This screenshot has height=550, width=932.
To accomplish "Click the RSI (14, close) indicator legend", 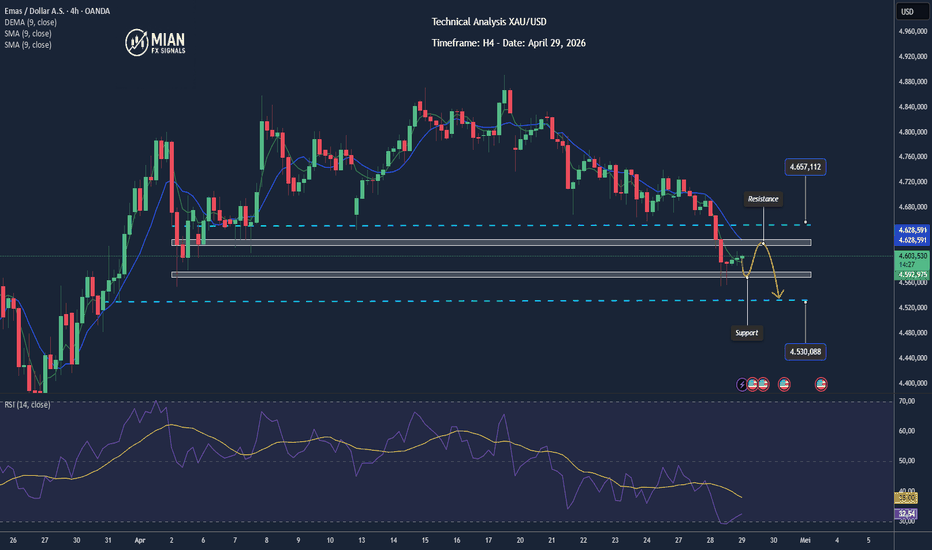I will click(x=27, y=404).
